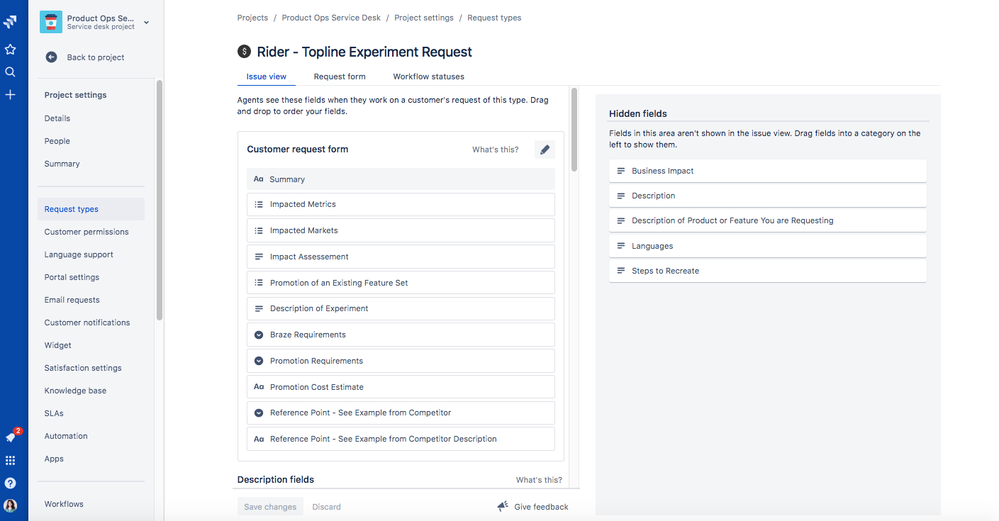The width and height of the screenshot is (999, 521).
Task: Click the issue view panel scrollbar
Action: click(574, 130)
